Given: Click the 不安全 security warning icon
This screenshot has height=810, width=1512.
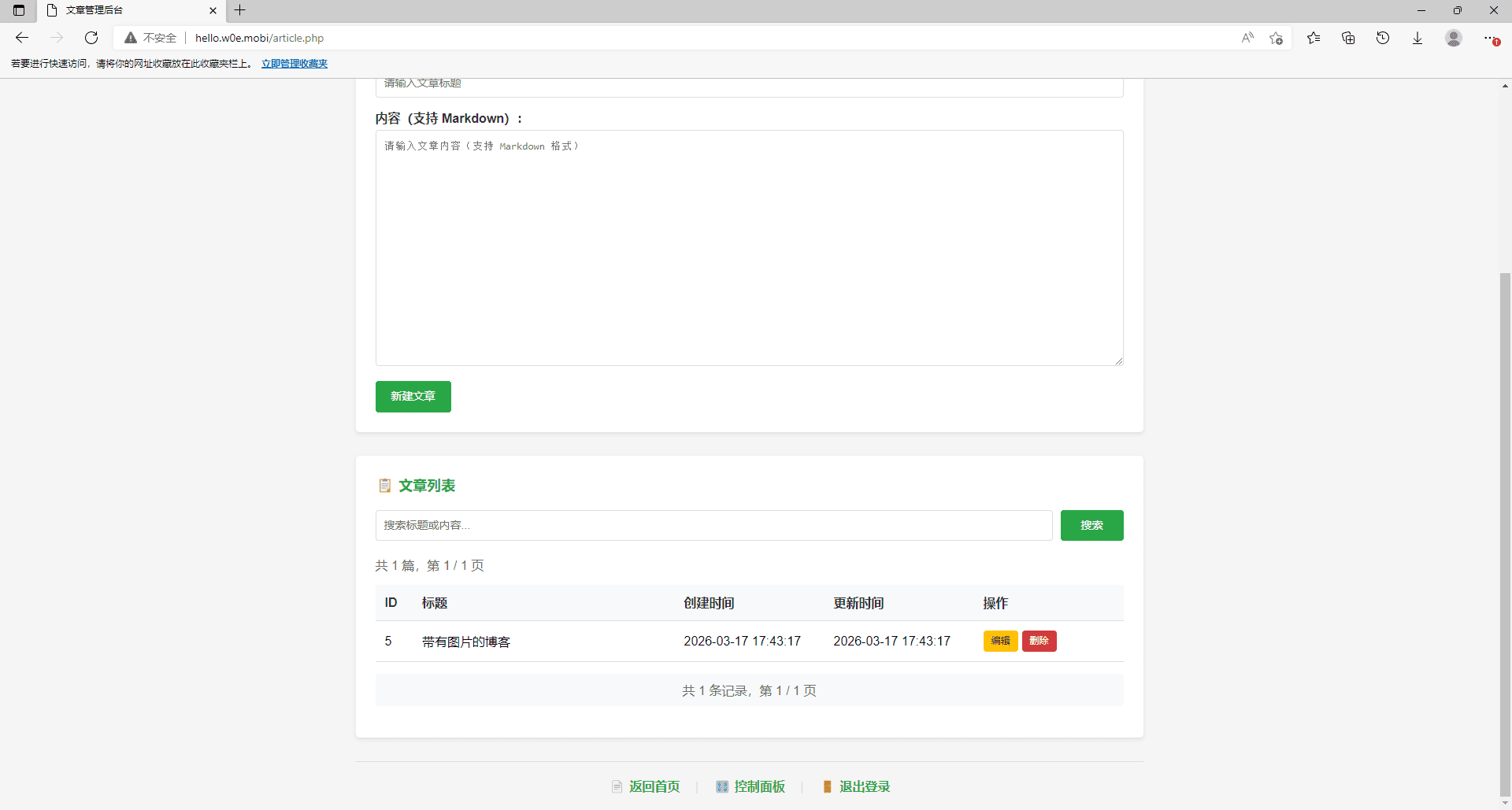Looking at the screenshot, I should [x=131, y=38].
